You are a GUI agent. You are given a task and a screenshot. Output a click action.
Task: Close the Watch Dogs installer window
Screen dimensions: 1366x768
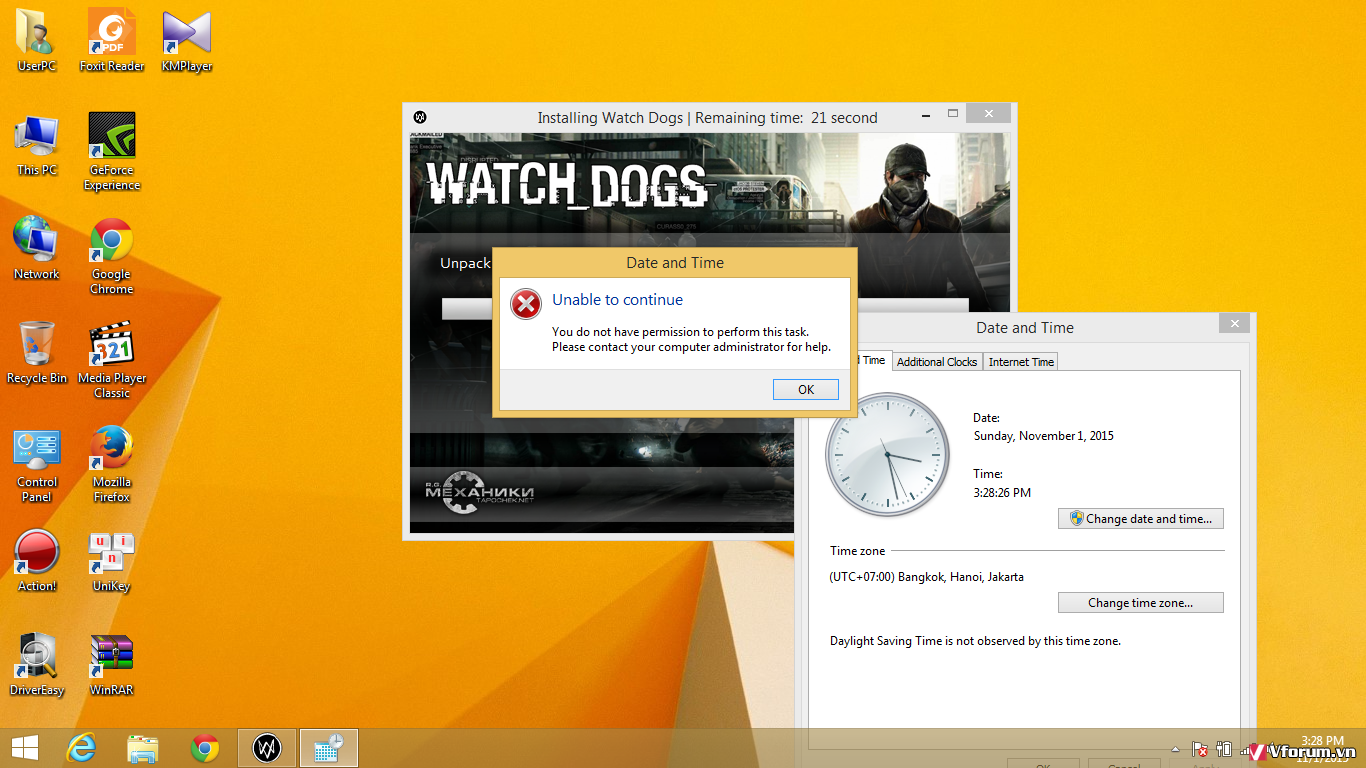[x=988, y=113]
